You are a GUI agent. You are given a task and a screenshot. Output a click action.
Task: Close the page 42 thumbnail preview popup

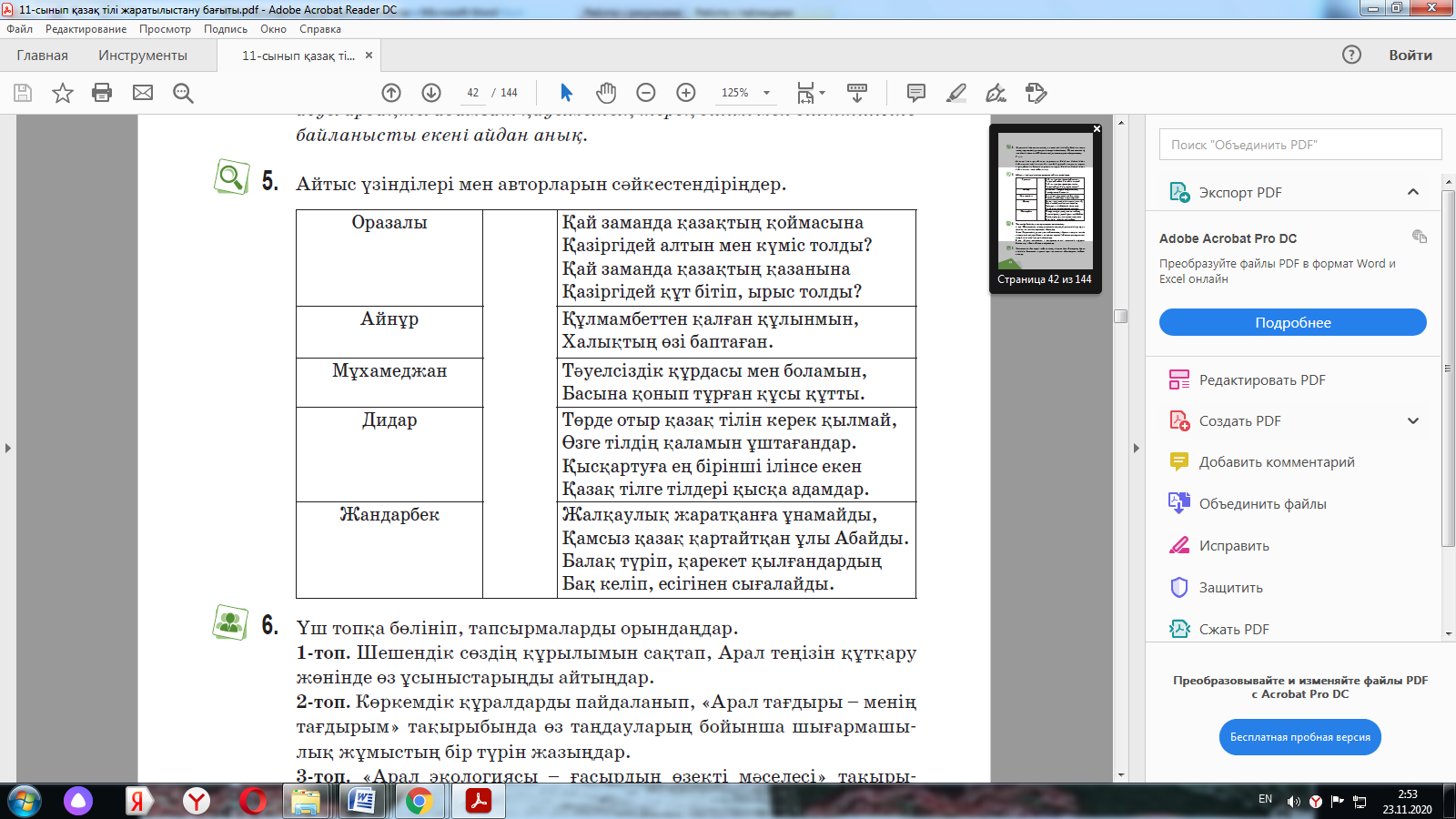point(1097,129)
